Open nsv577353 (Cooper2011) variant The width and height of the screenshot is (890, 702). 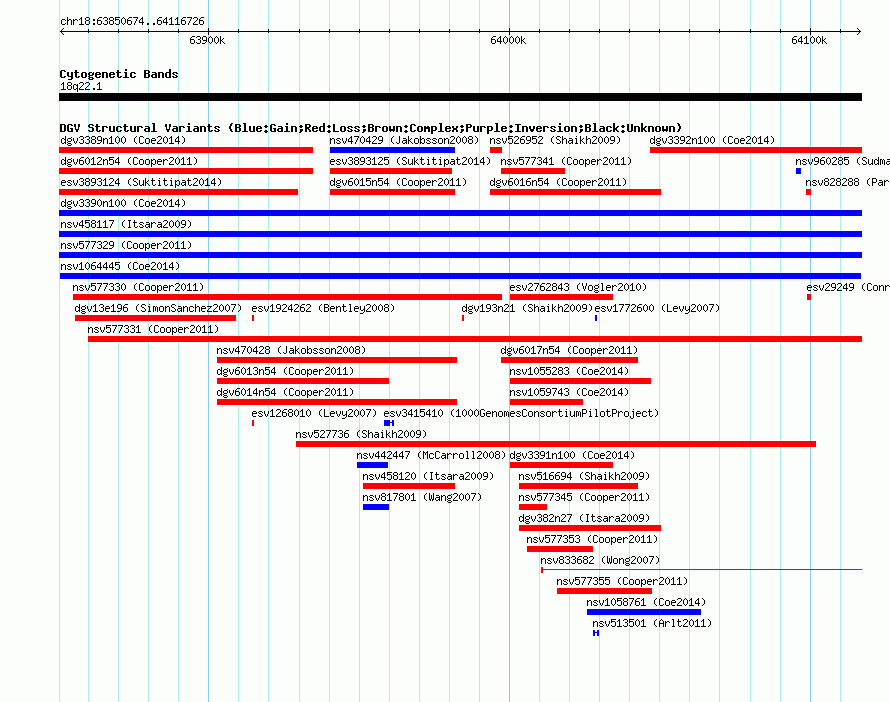[560, 549]
